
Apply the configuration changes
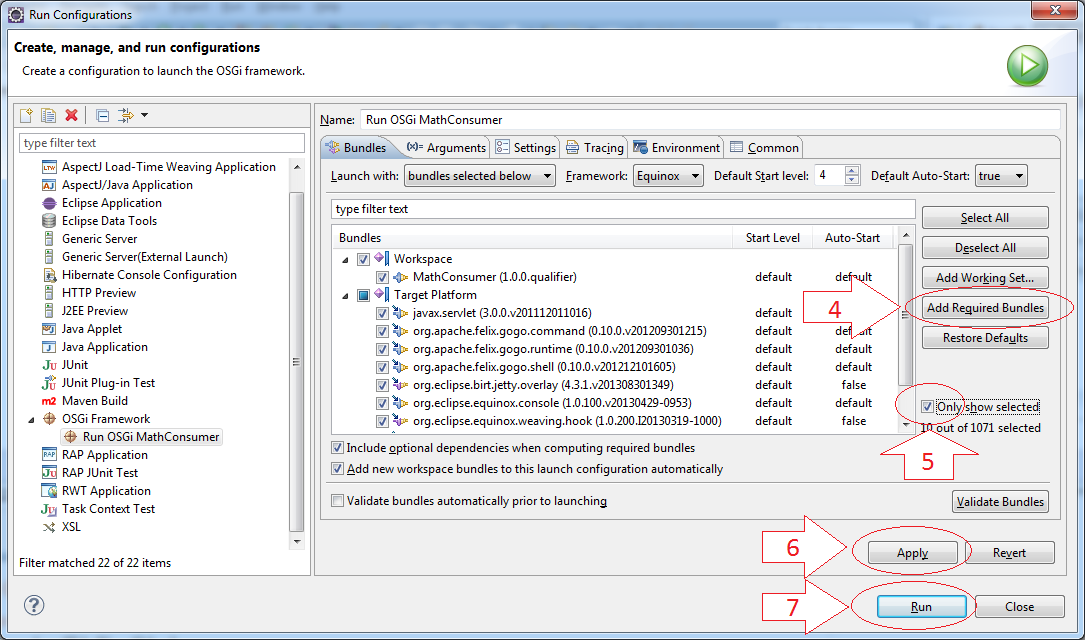pos(912,553)
